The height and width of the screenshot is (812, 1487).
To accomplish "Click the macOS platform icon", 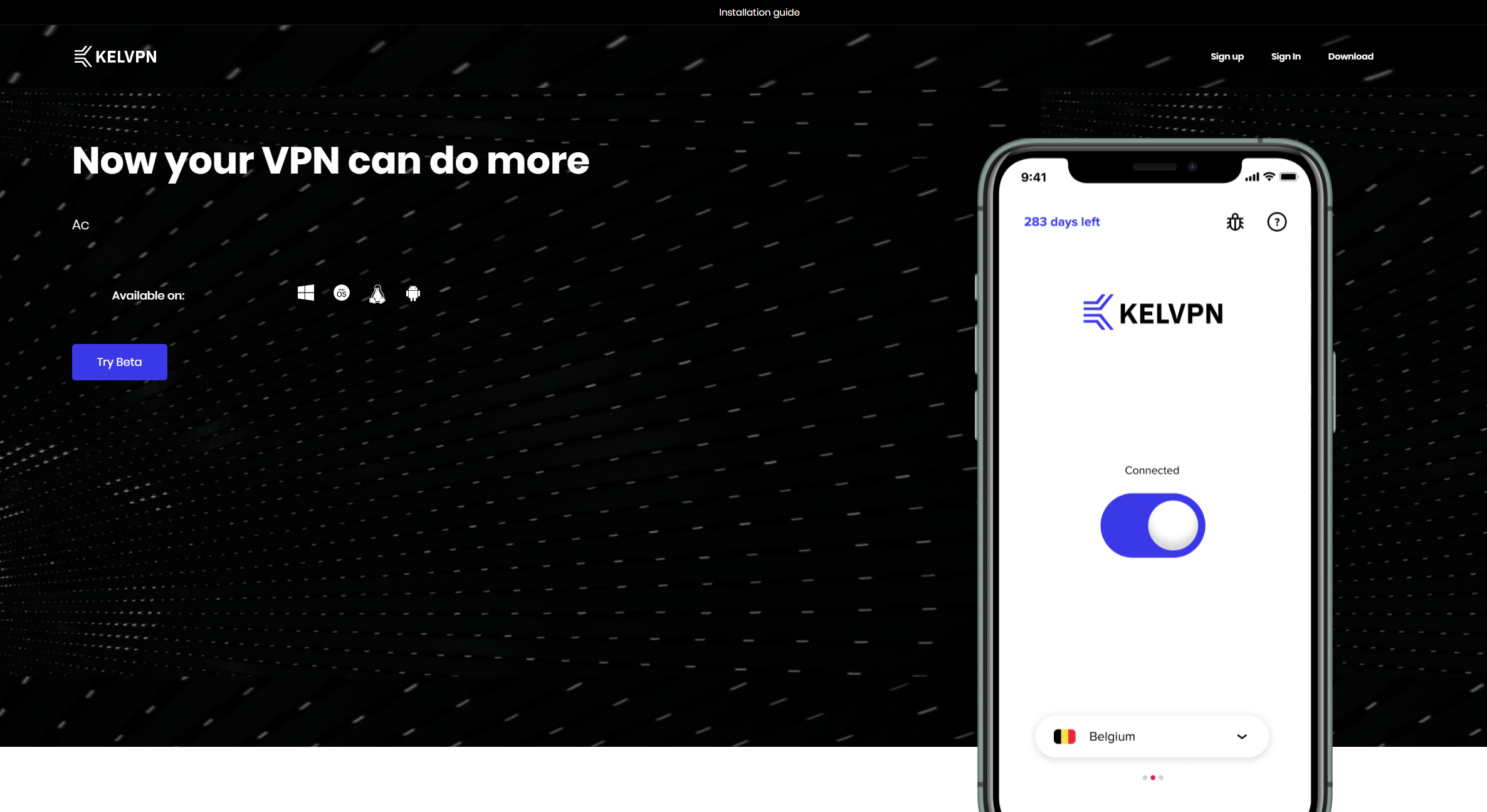I will pyautogui.click(x=341, y=293).
